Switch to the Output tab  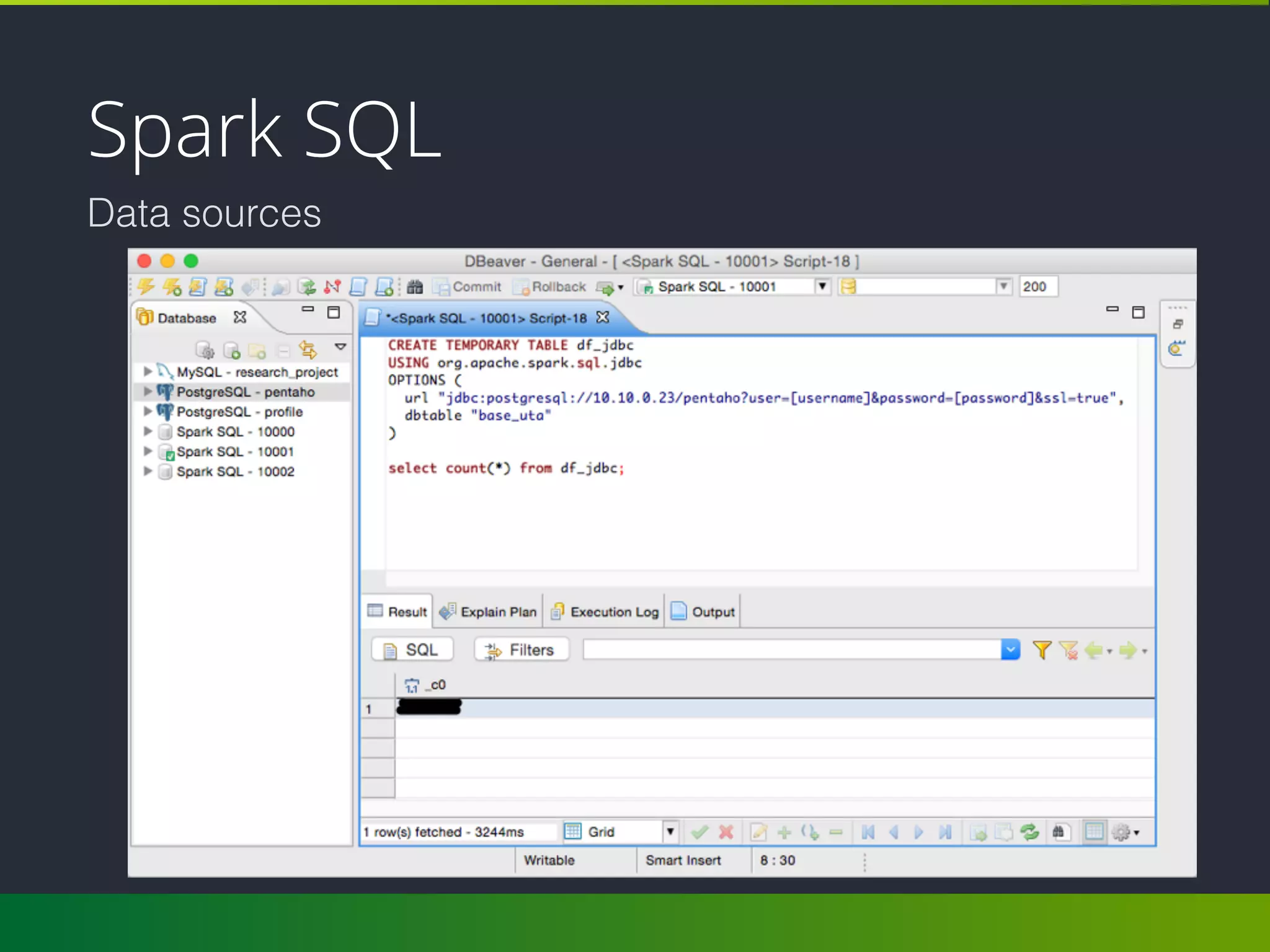click(x=703, y=612)
